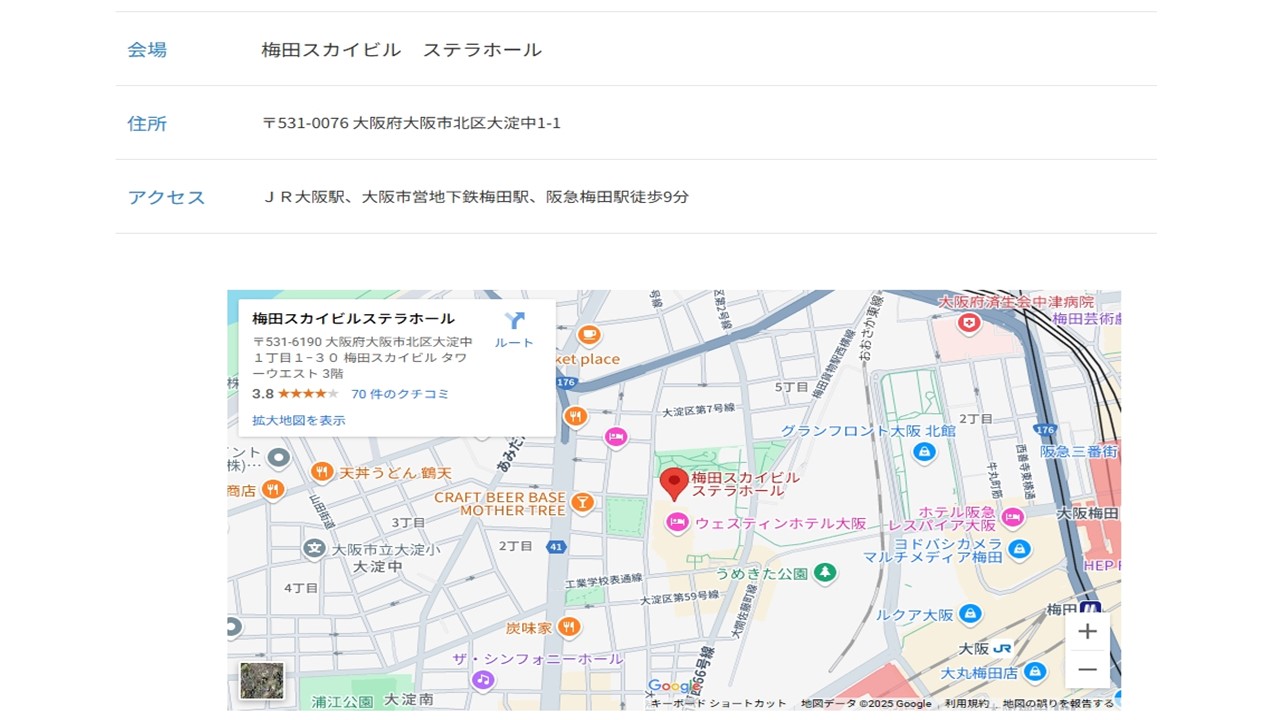The width and height of the screenshot is (1280, 720).
Task: Click the うめきた公園 park tree icon
Action: pos(825,573)
